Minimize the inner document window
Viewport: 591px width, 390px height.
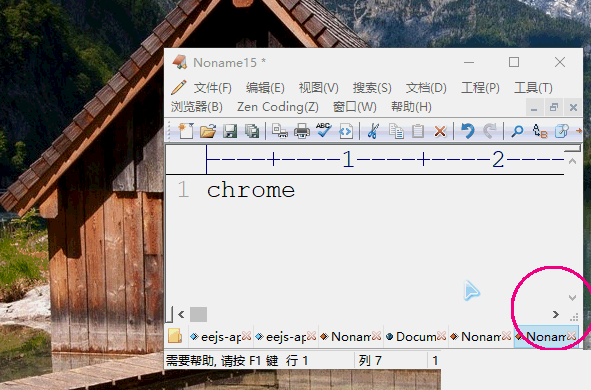pyautogui.click(x=534, y=107)
